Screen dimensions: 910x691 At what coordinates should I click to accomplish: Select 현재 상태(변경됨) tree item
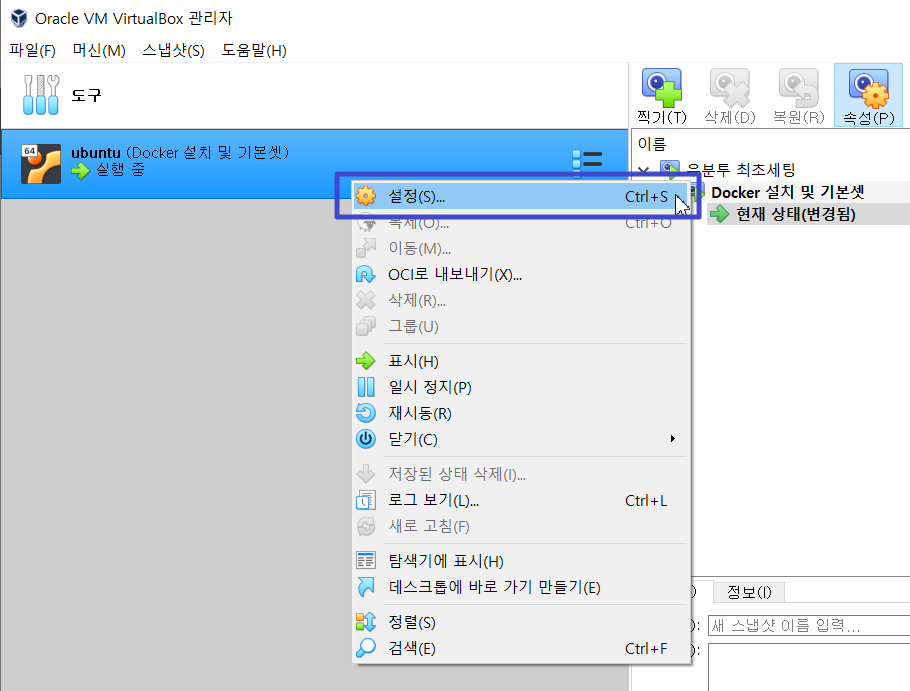pyautogui.click(x=796, y=214)
